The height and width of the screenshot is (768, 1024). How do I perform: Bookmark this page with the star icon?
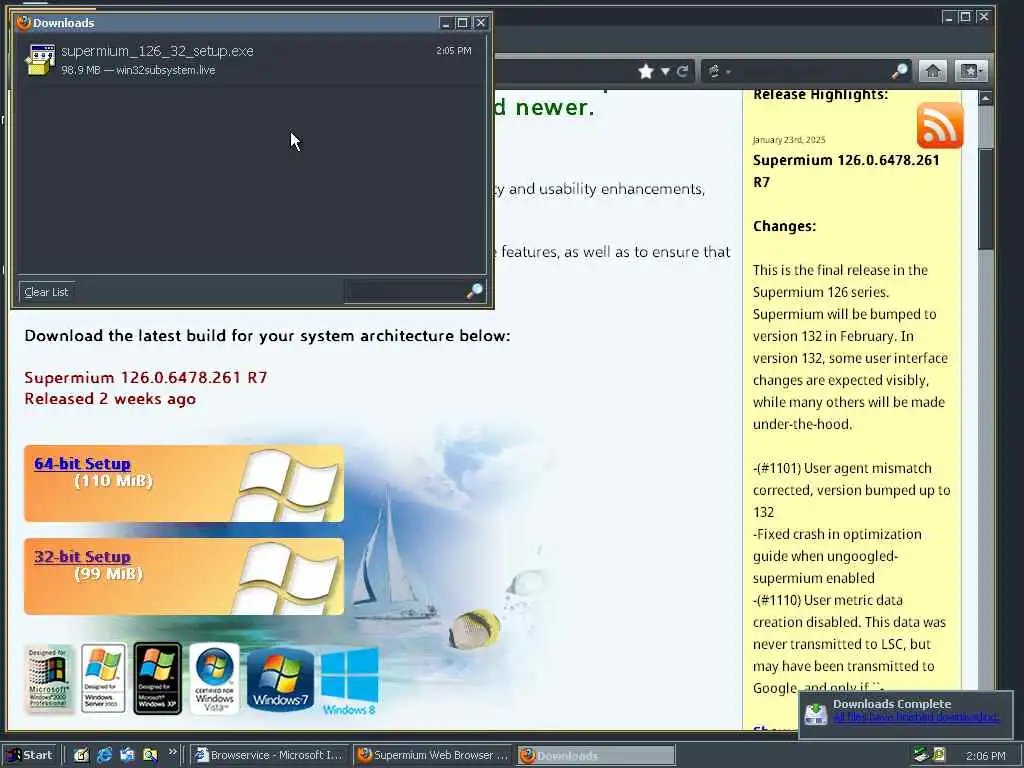(x=646, y=71)
